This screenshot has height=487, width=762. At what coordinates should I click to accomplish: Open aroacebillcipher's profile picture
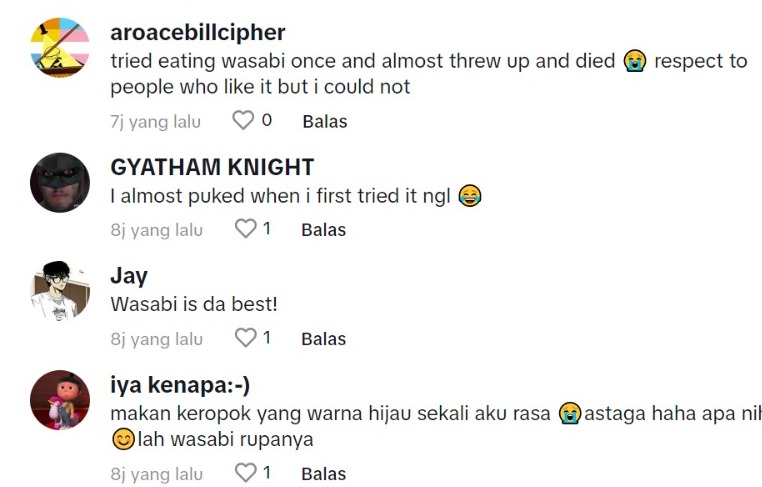[x=60, y=49]
